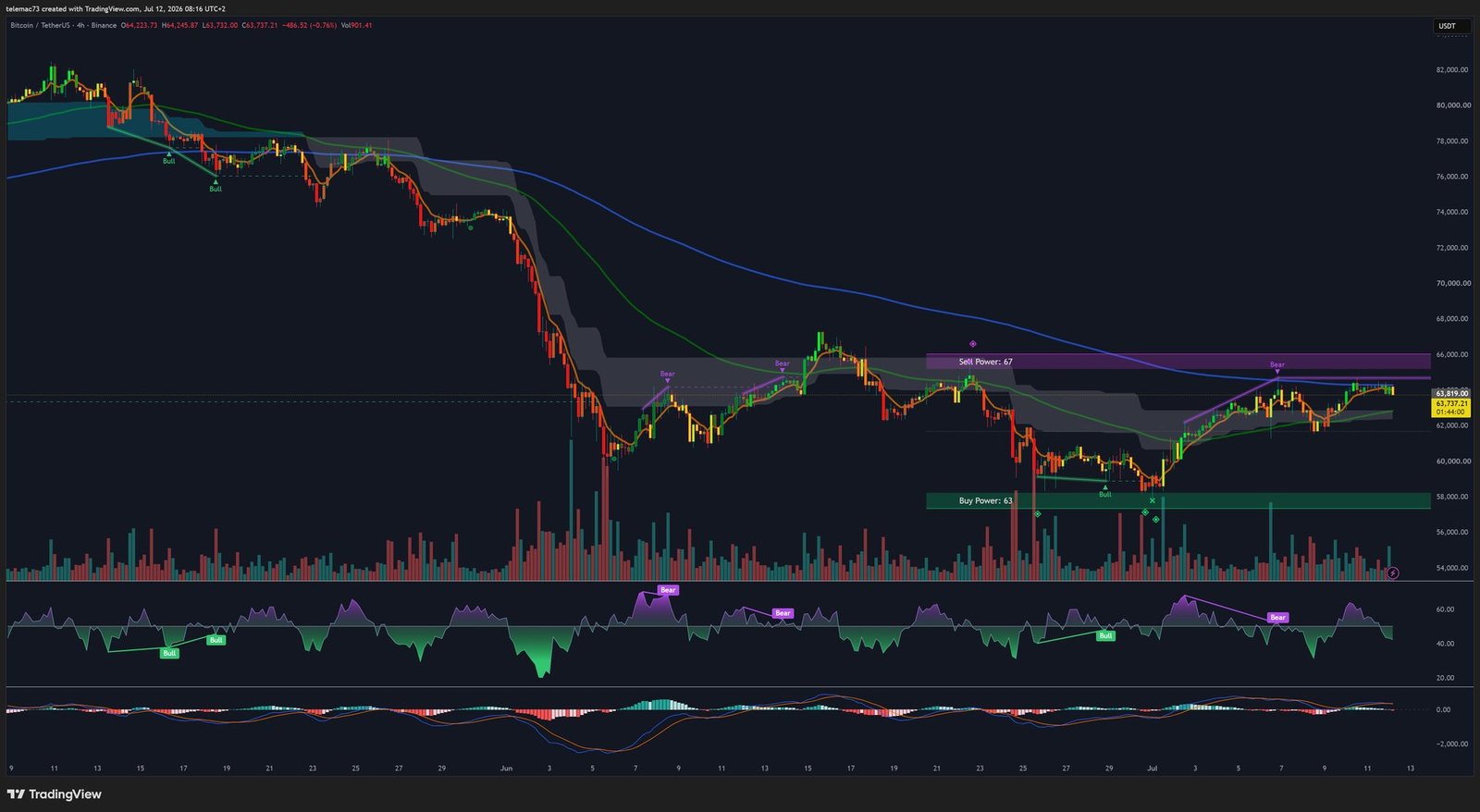Select the highest RSI Bear tag near Jun 8
The image size is (1480, 812).
click(668, 589)
